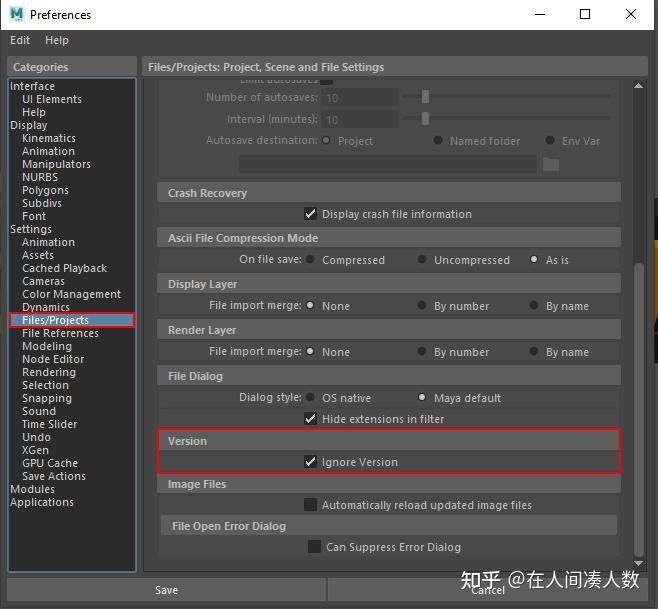Image resolution: width=658 pixels, height=609 pixels.
Task: Set Display Layer merge to By number
Action: pos(422,305)
